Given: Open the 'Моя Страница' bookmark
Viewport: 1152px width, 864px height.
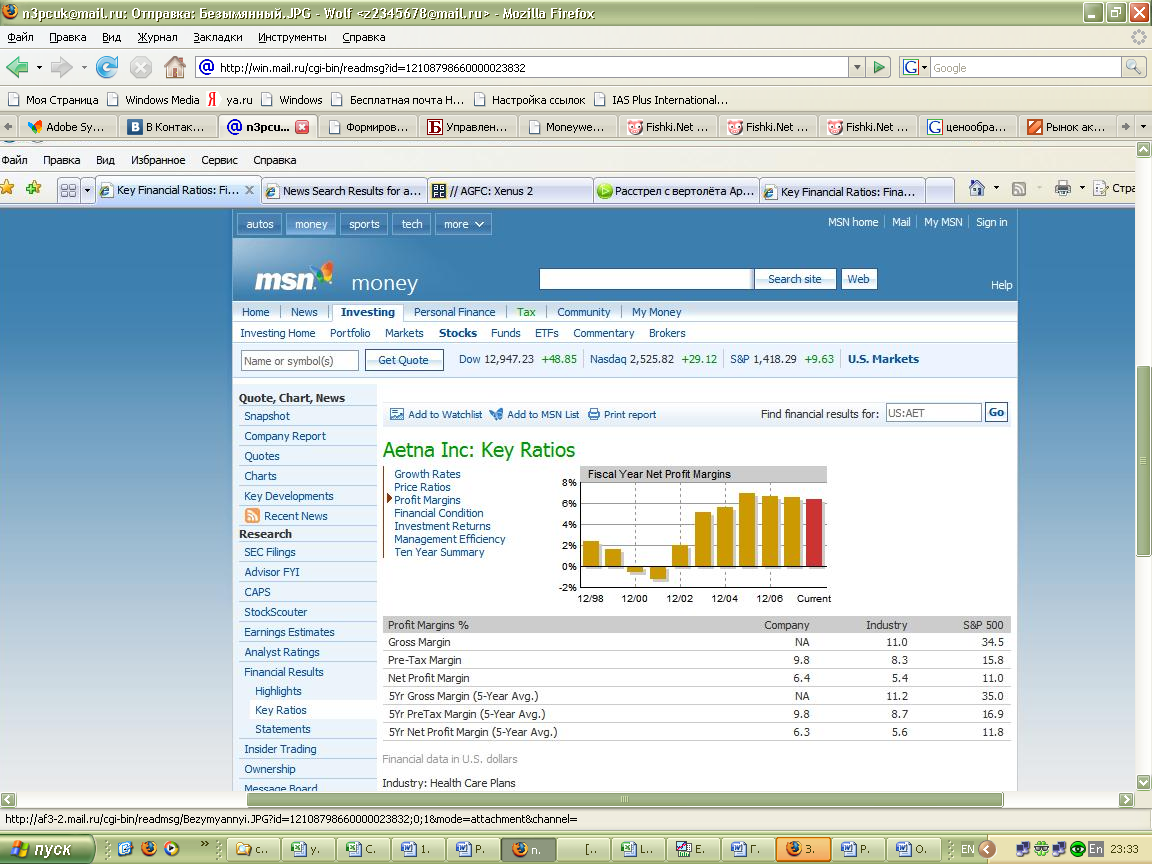Looking at the screenshot, I should point(53,99).
